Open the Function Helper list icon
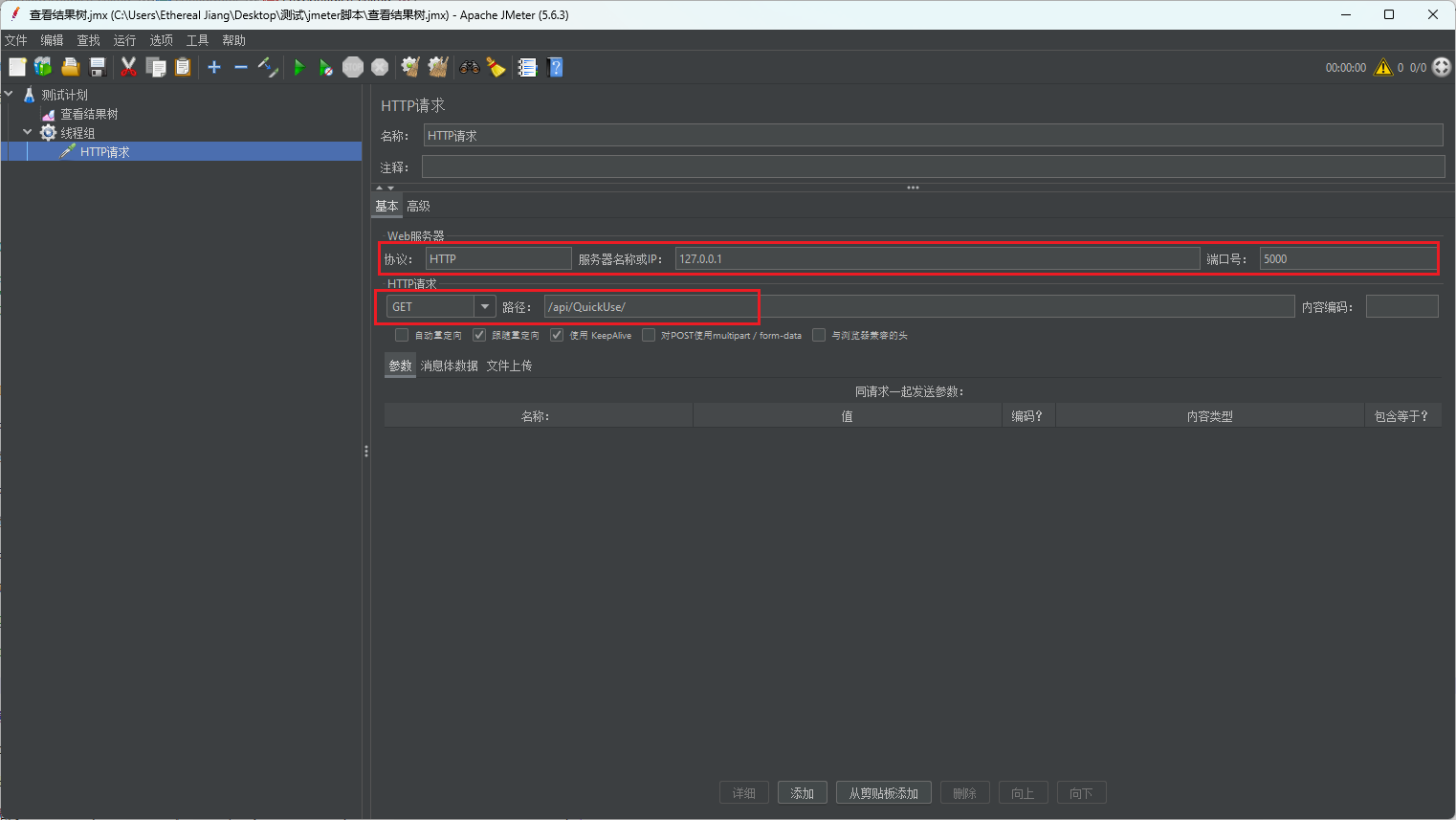Image resolution: width=1456 pixels, height=820 pixels. coord(528,67)
